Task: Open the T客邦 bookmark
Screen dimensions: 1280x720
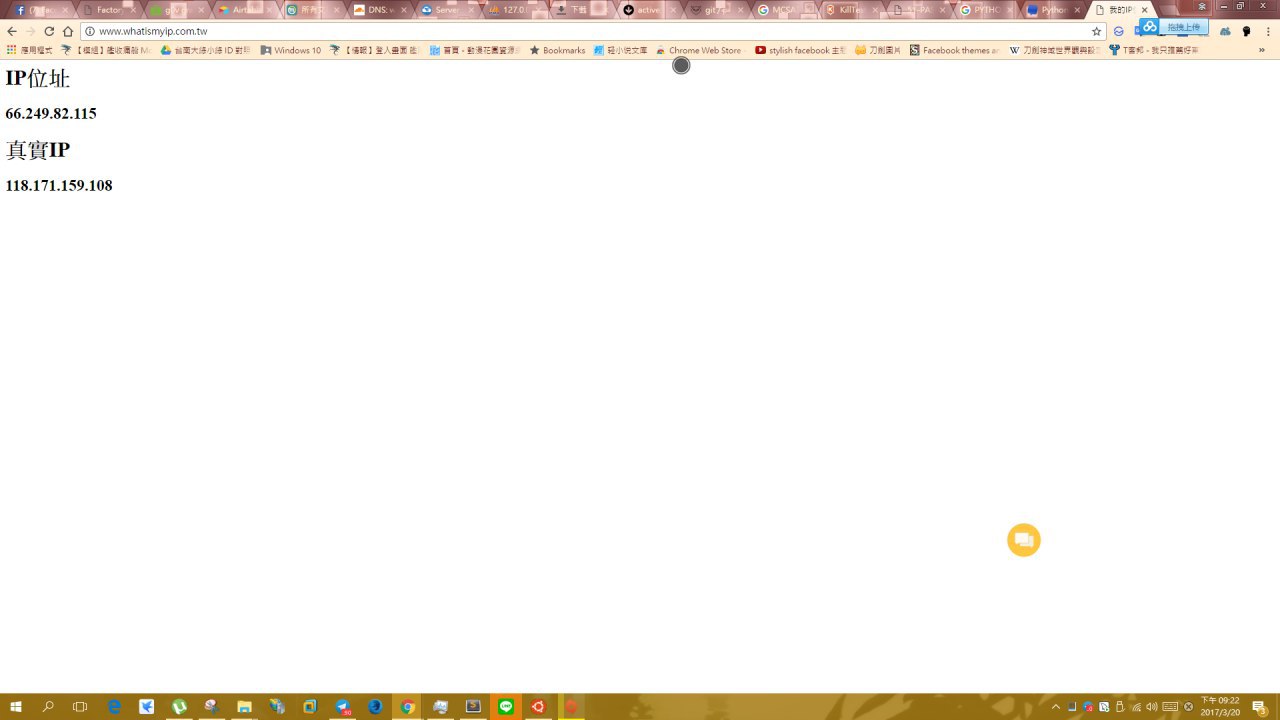Action: pos(1153,50)
